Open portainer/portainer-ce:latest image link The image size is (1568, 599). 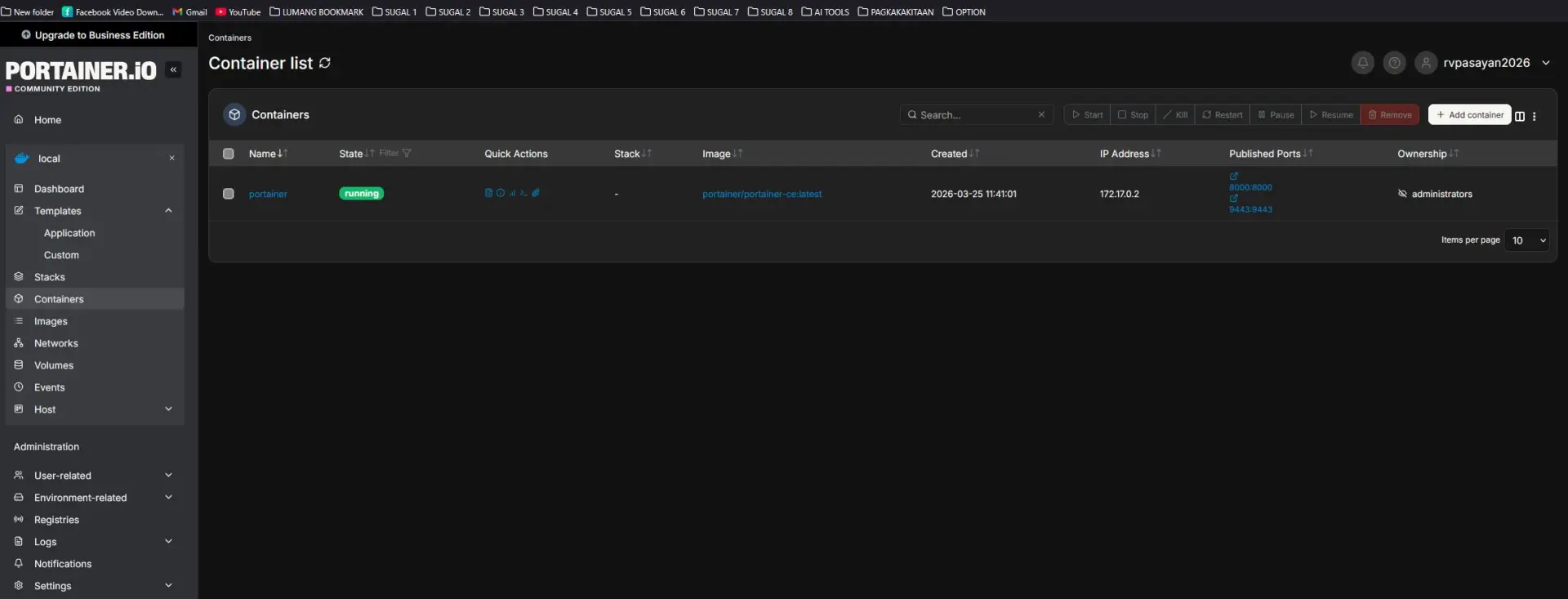coord(762,194)
